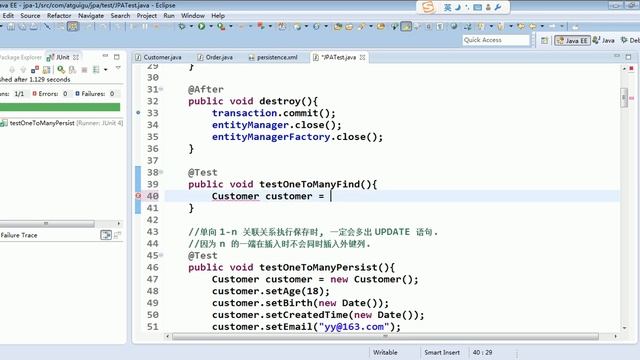Open the Refactor menu
Screen dimensions: 640x360
click(x=59, y=16)
